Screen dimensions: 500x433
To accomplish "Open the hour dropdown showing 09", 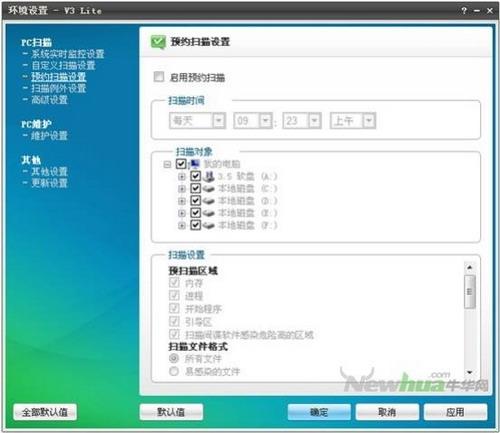I will pyautogui.click(x=266, y=121).
